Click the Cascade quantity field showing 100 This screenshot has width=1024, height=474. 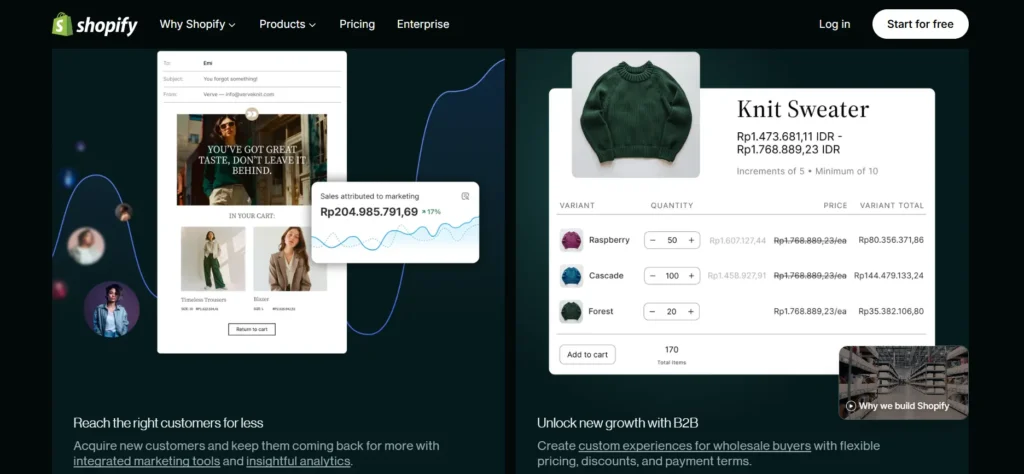click(x=672, y=276)
